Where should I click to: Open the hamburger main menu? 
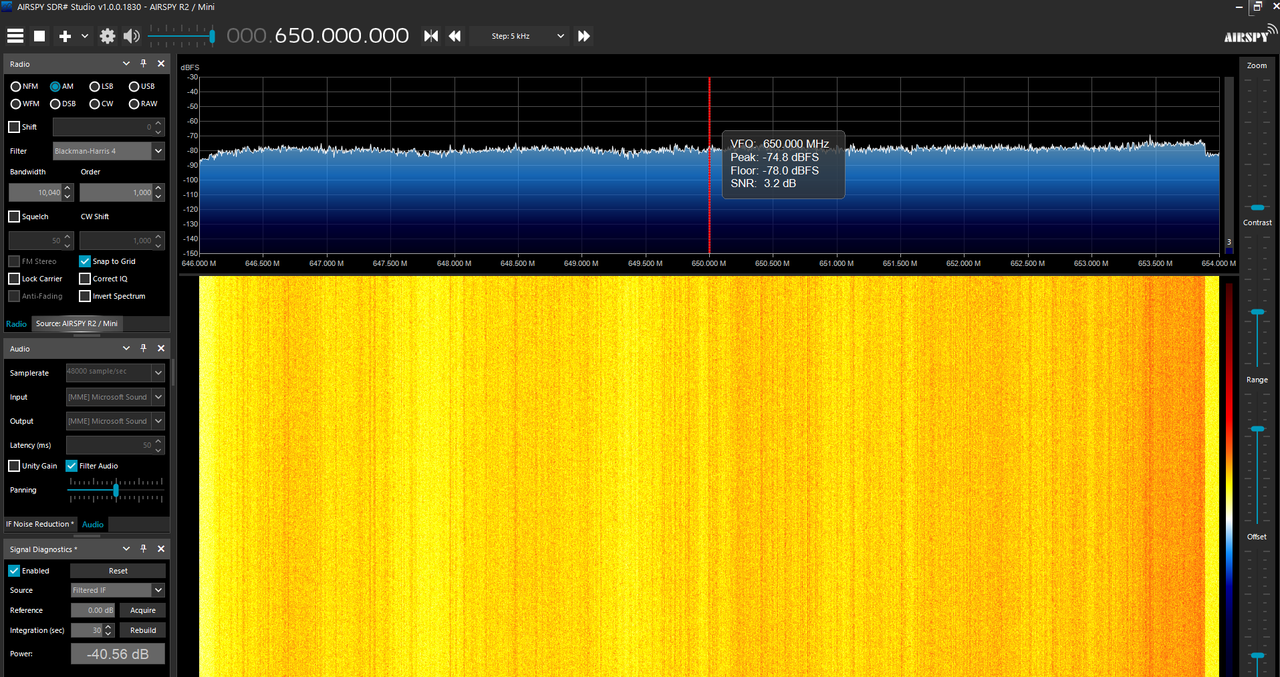click(15, 36)
